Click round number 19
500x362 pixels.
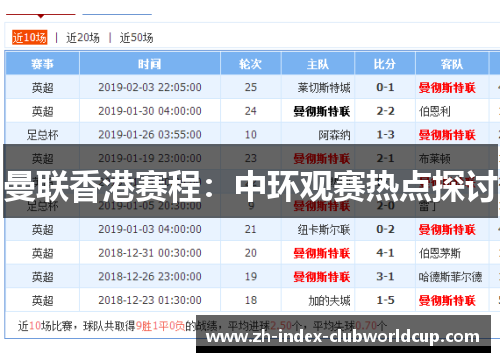251,277
